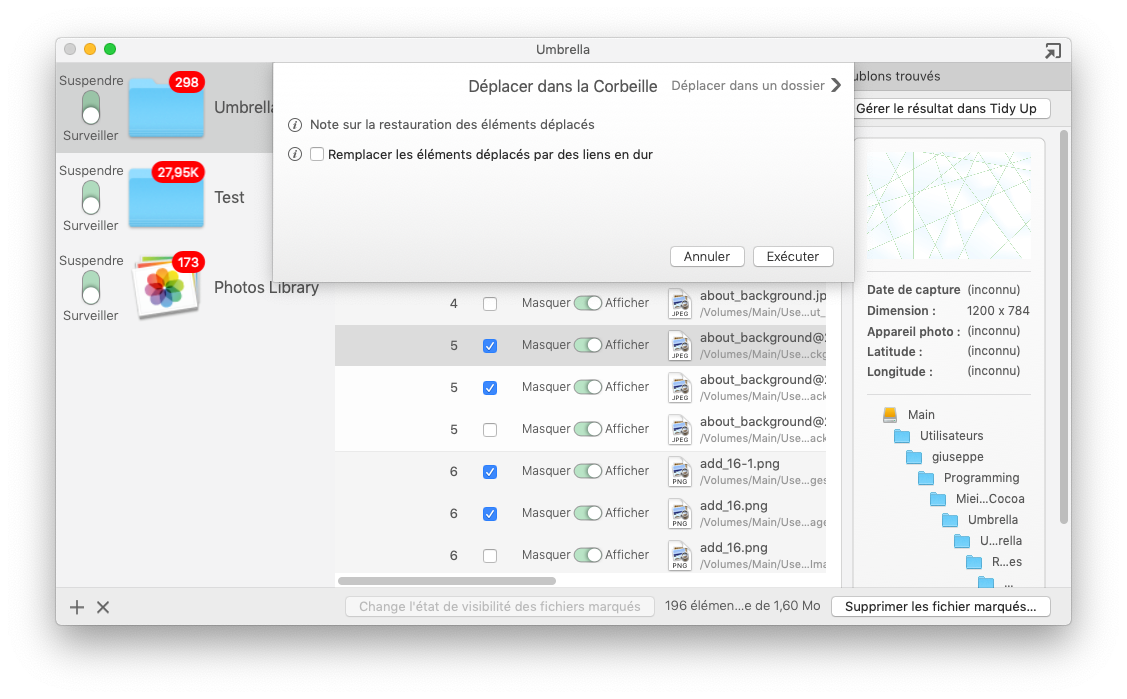Click the 196 élémen...e de 1,60 Mo status text

coord(742,606)
